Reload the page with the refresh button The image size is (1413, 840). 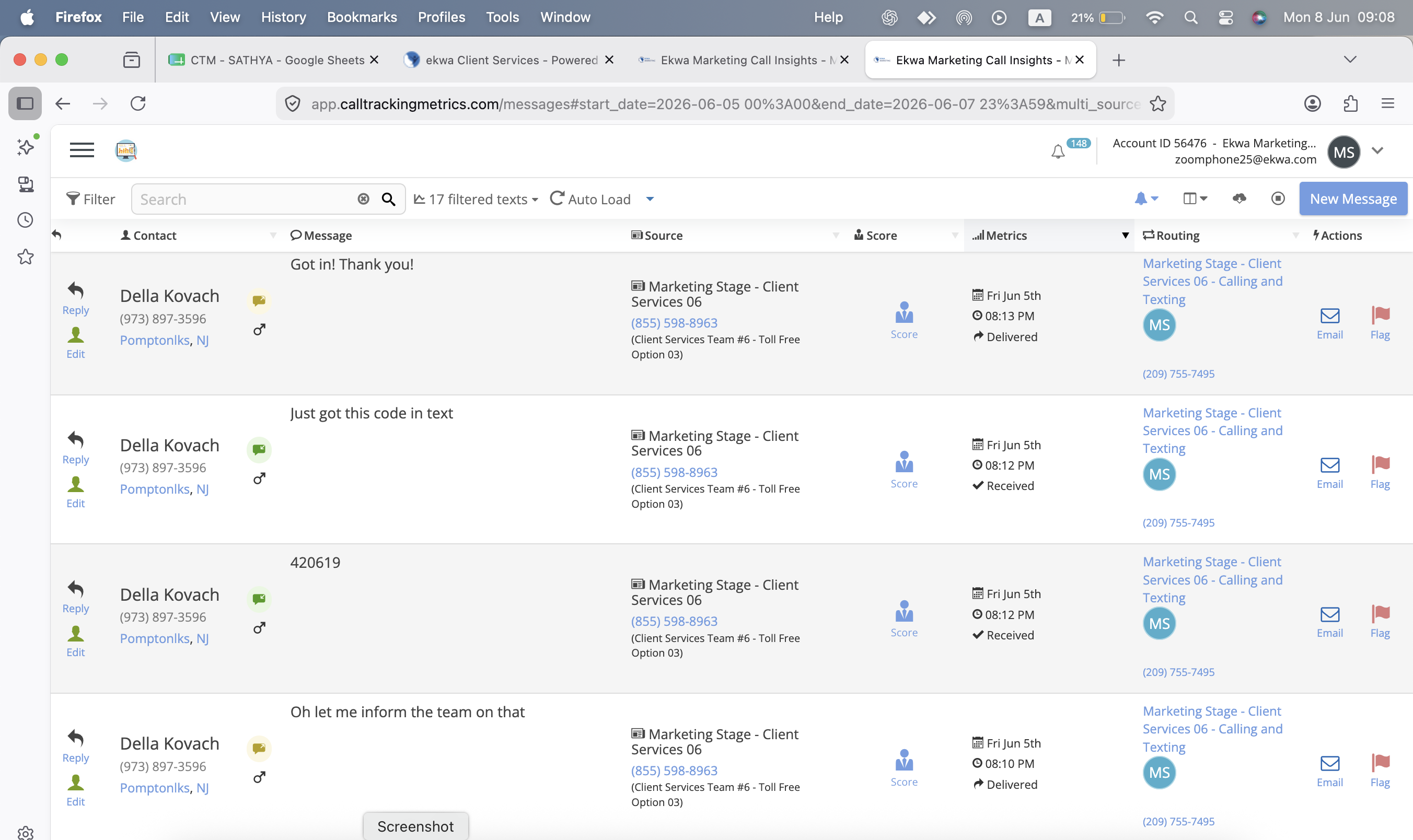point(138,103)
